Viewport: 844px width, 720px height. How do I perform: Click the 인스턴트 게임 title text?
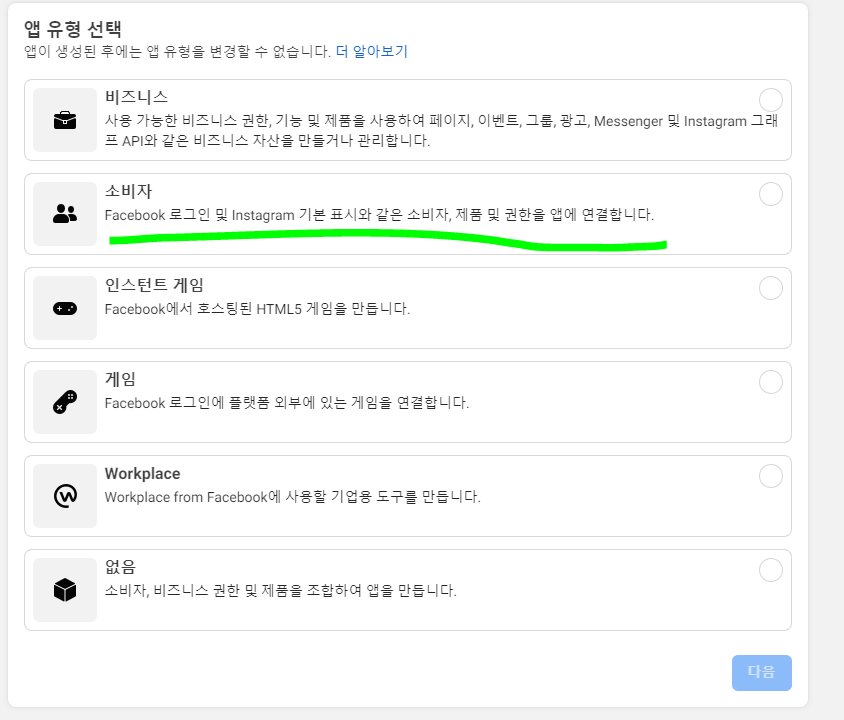[x=154, y=285]
